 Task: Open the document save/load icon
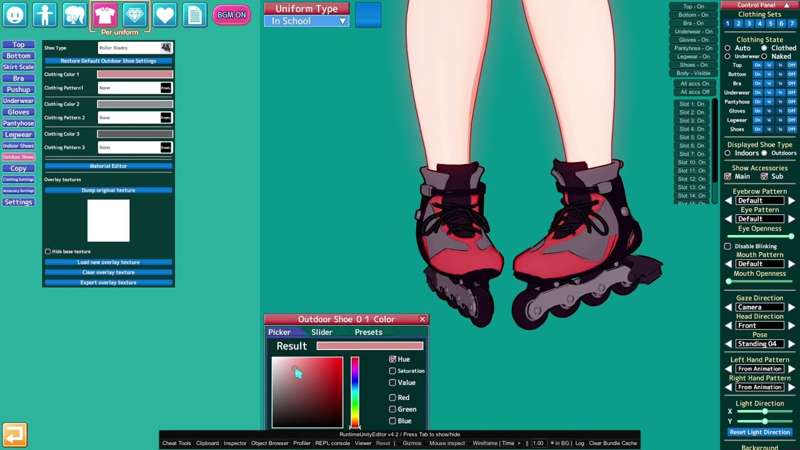[x=194, y=15]
